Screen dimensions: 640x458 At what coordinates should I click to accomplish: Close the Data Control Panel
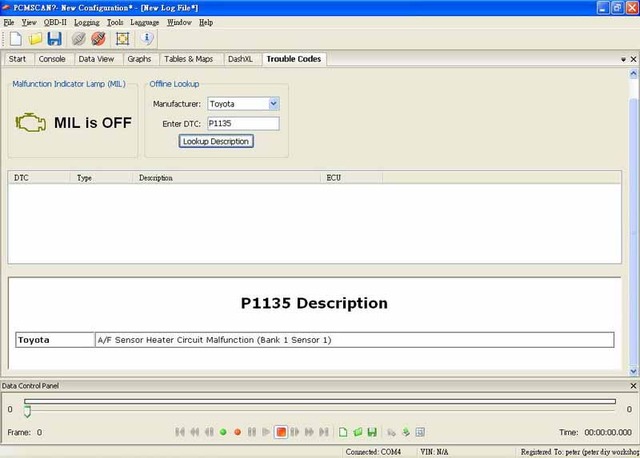pos(632,385)
